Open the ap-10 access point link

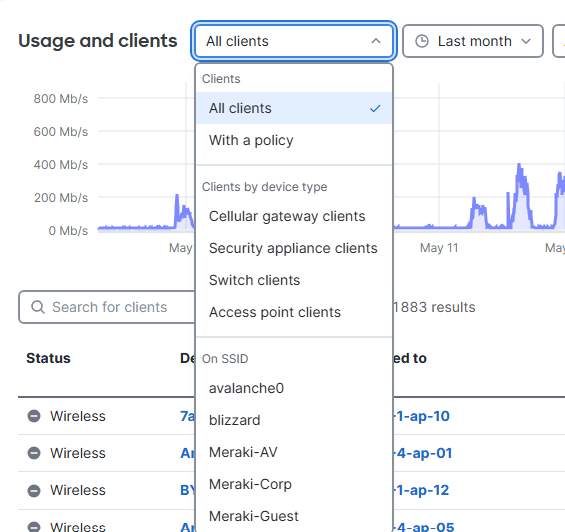(422, 416)
